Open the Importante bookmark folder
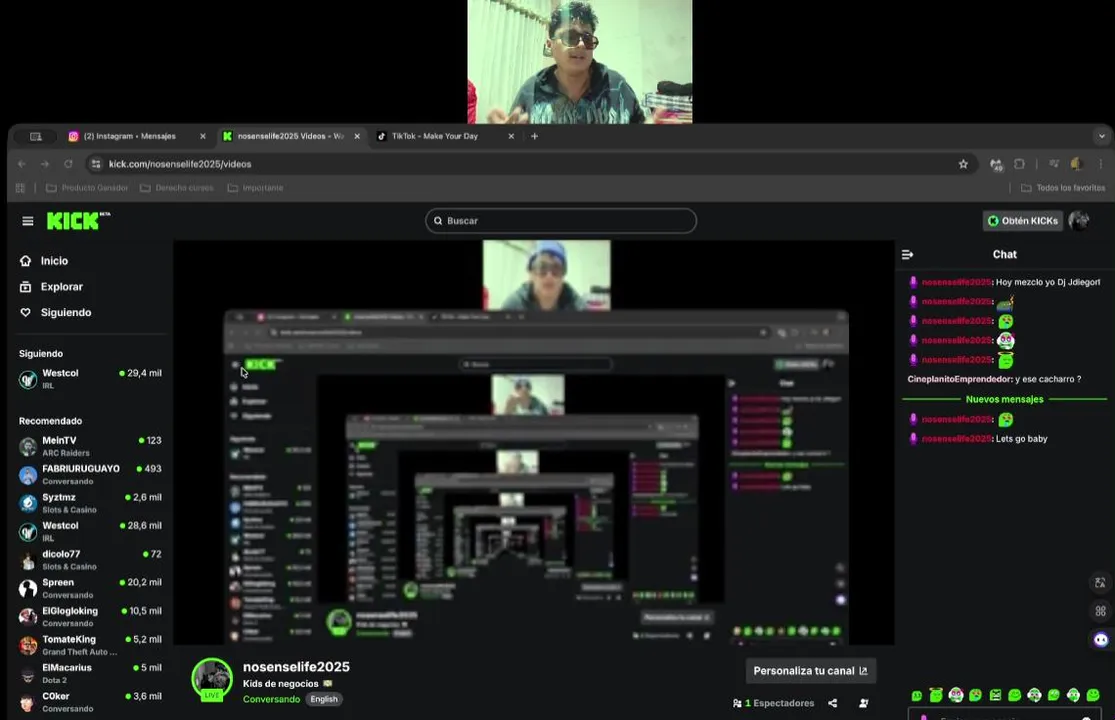This screenshot has width=1115, height=720. coord(255,188)
